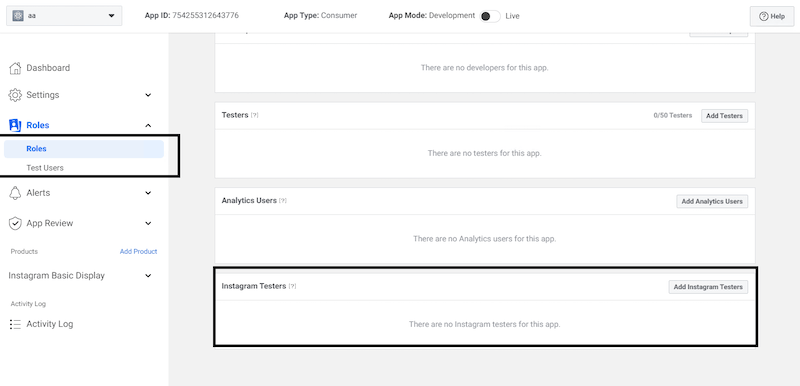
Task: Click the Help question mark icon
Action: point(764,16)
